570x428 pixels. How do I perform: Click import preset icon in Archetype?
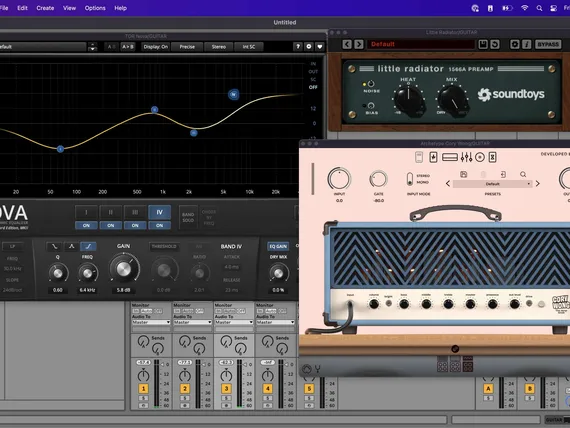(503, 175)
